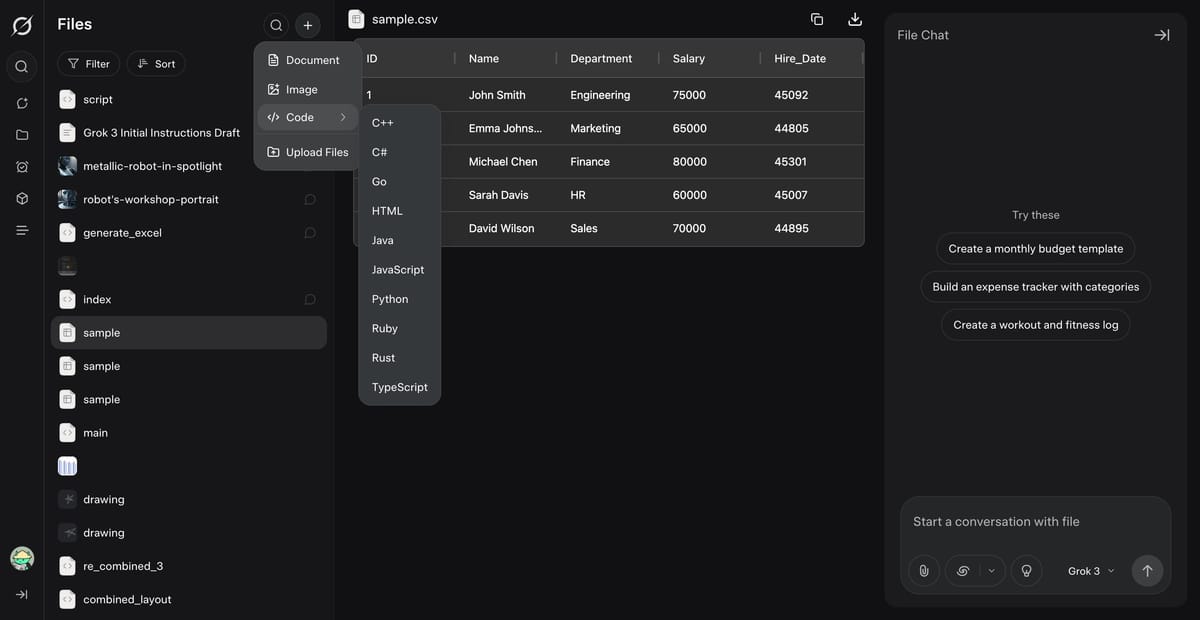The height and width of the screenshot is (620, 1200).
Task: Download sample.csv with the download icon
Action: click(854, 18)
